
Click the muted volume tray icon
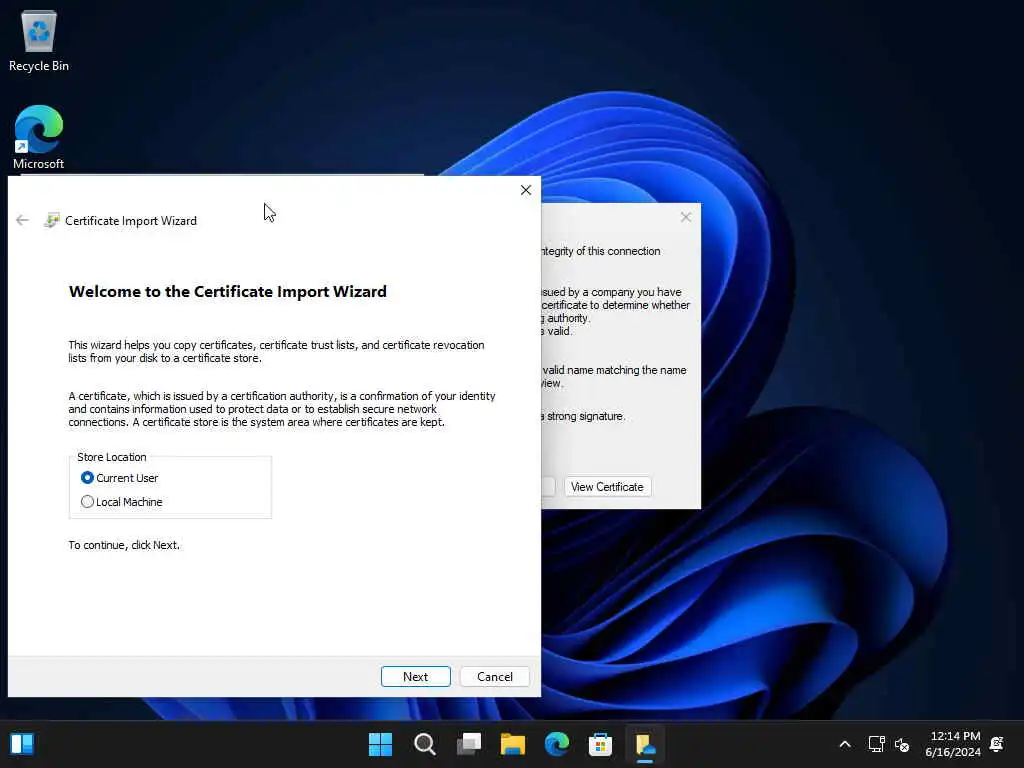pyautogui.click(x=902, y=744)
